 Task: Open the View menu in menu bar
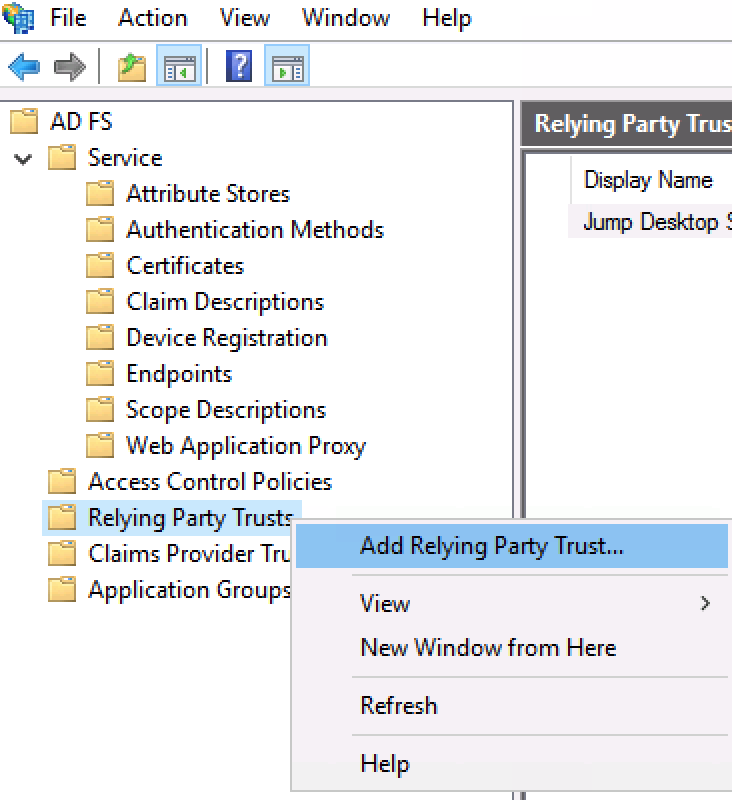[244, 18]
